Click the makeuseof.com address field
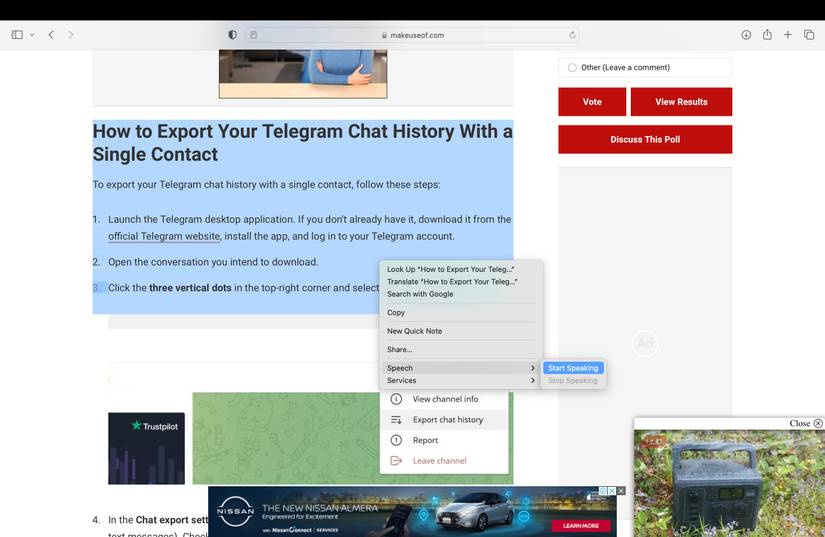Image resolution: width=825 pixels, height=537 pixels. point(413,35)
